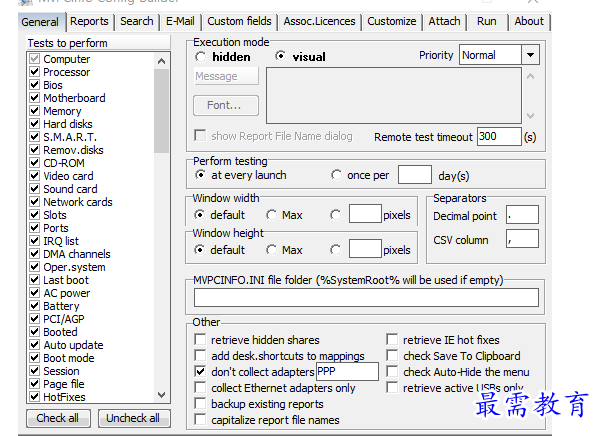This screenshot has width=597, height=436.
Task: Uncheck the Motherboard test
Action: 35,97
